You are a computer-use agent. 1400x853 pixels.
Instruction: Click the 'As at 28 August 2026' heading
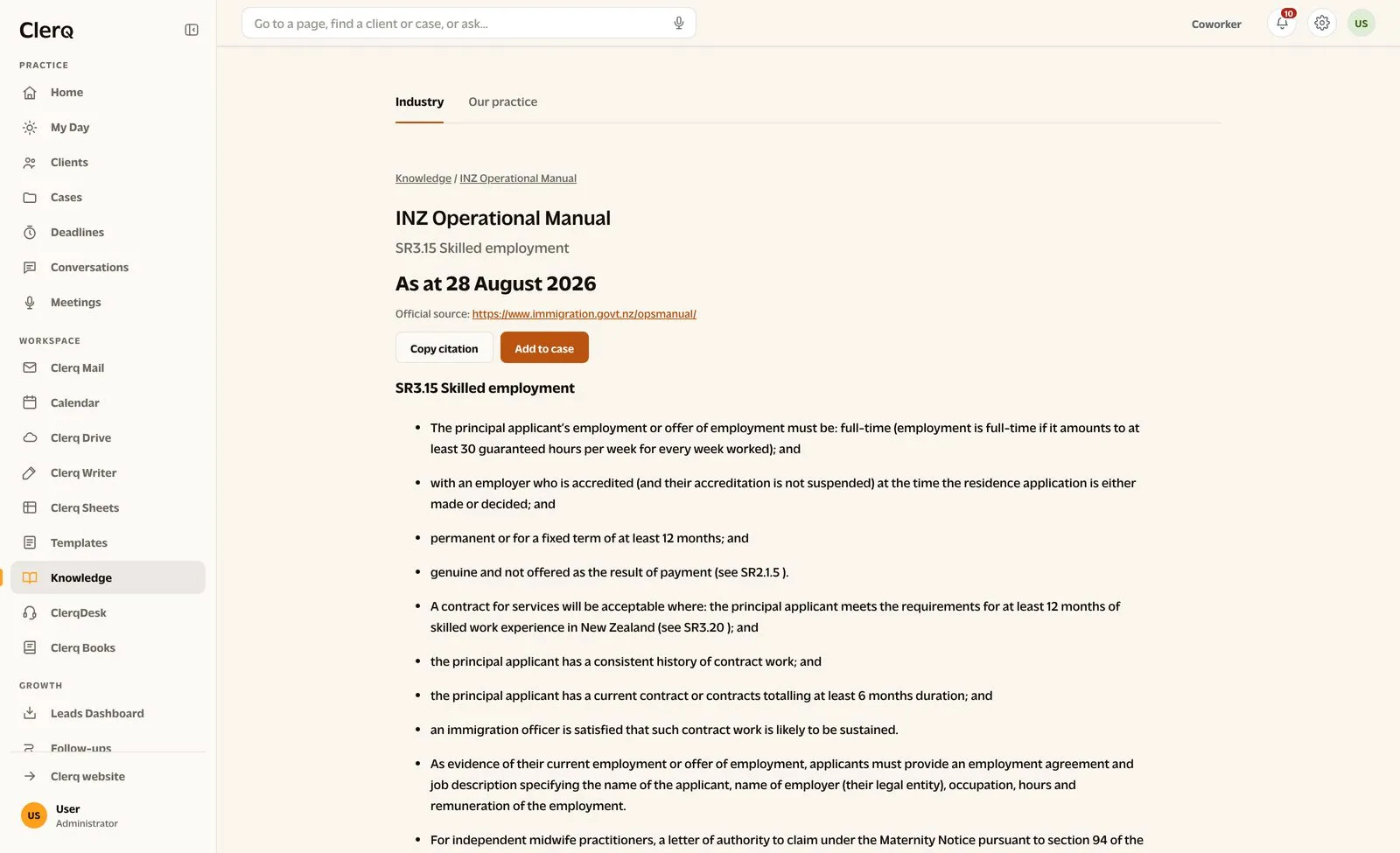coord(495,284)
